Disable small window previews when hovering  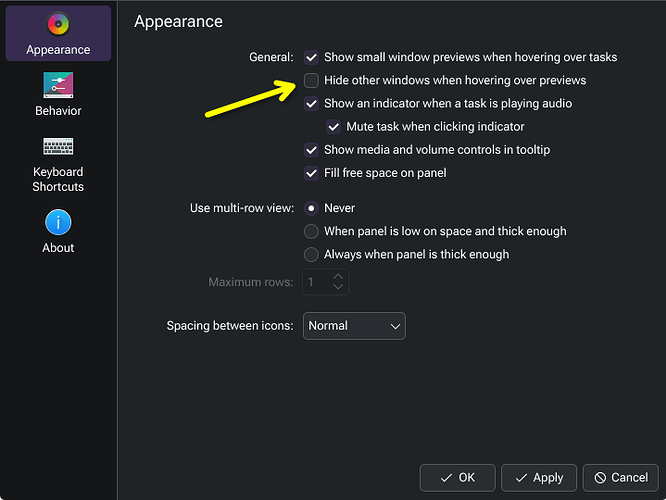tap(311, 57)
